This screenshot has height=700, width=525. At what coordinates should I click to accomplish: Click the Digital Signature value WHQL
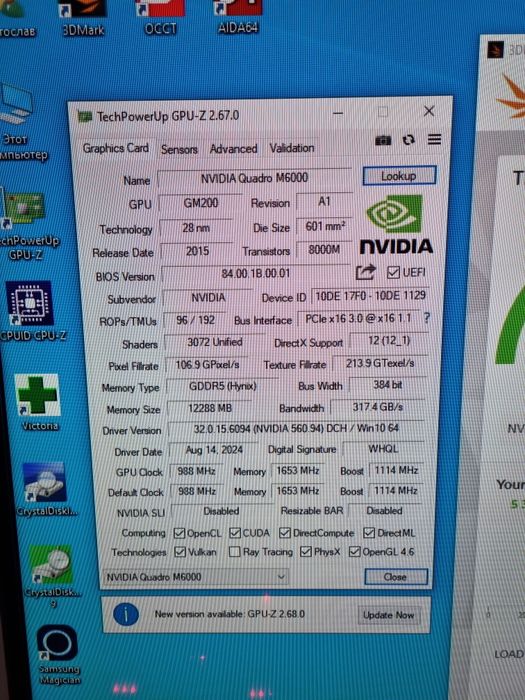(383, 449)
